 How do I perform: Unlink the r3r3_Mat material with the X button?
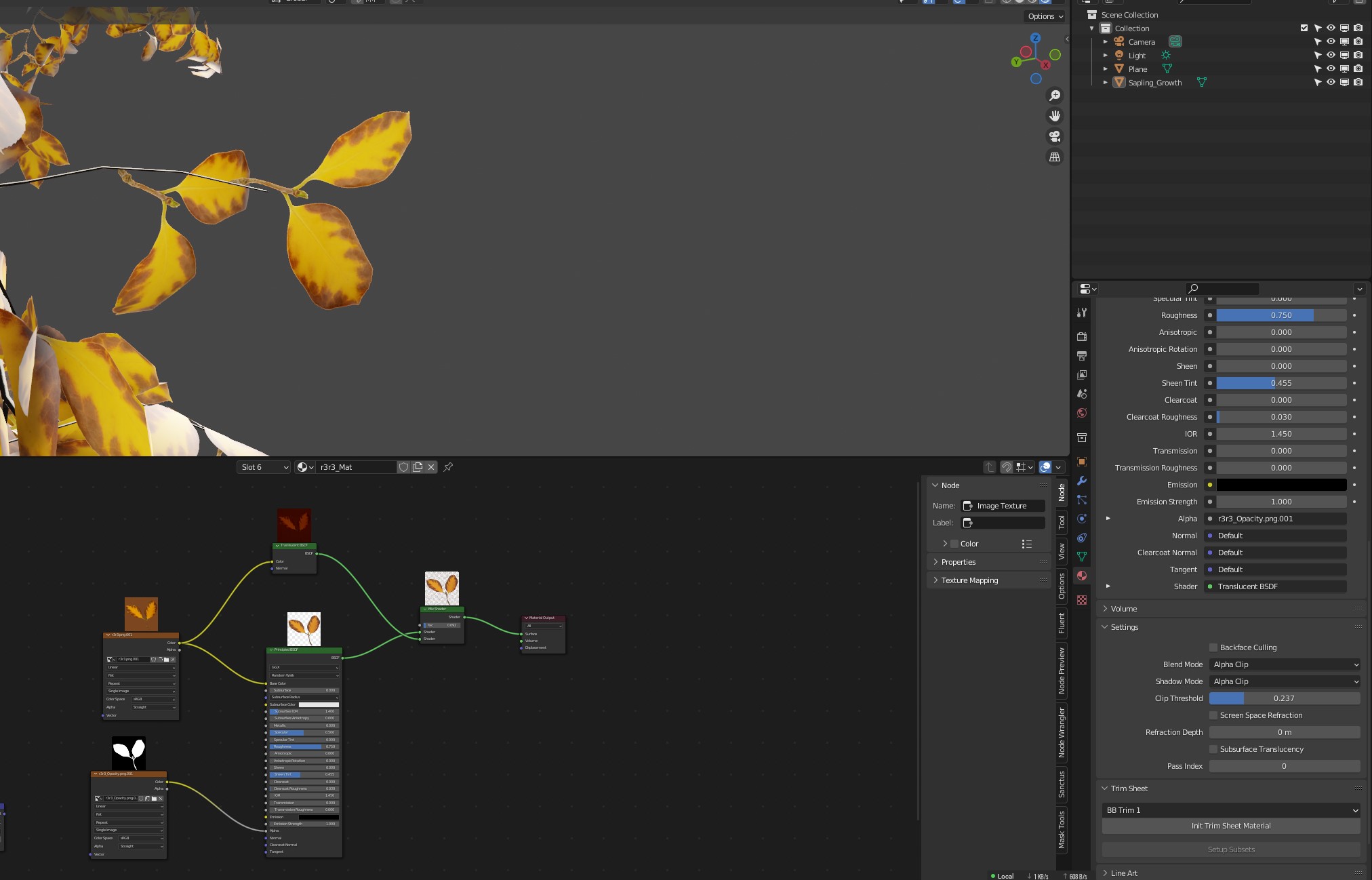click(432, 467)
